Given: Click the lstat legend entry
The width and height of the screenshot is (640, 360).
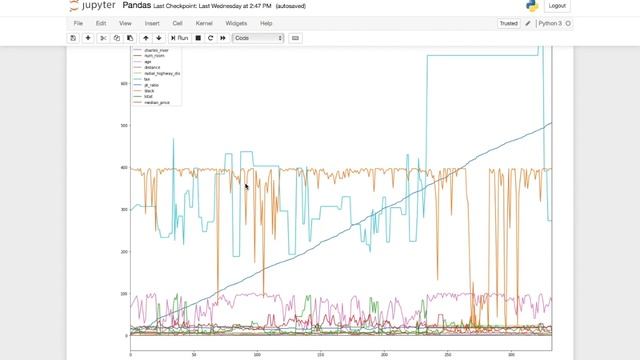Looking at the screenshot, I should (x=148, y=96).
